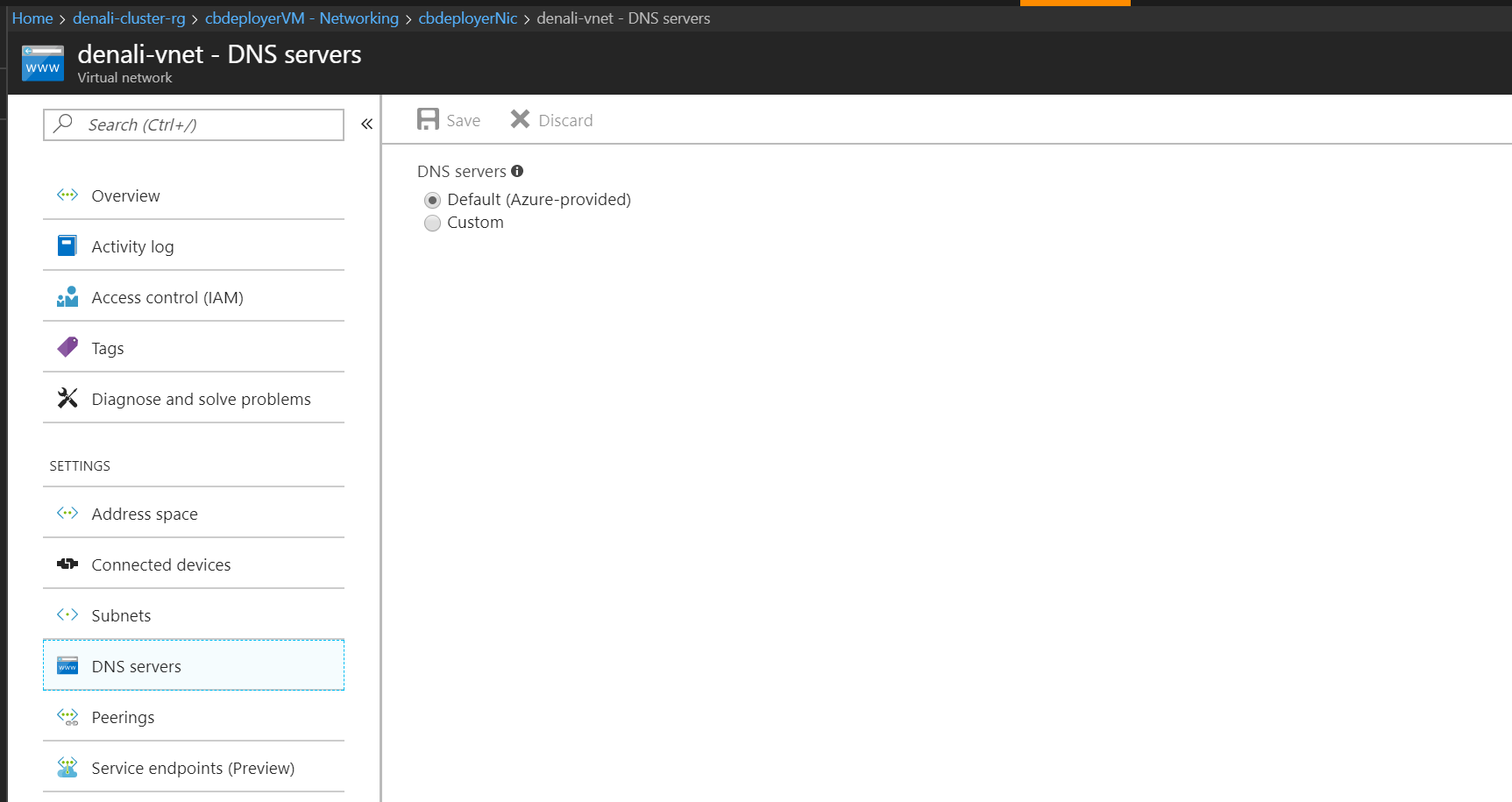Click the Save button label
1512x802 pixels.
pos(464,120)
